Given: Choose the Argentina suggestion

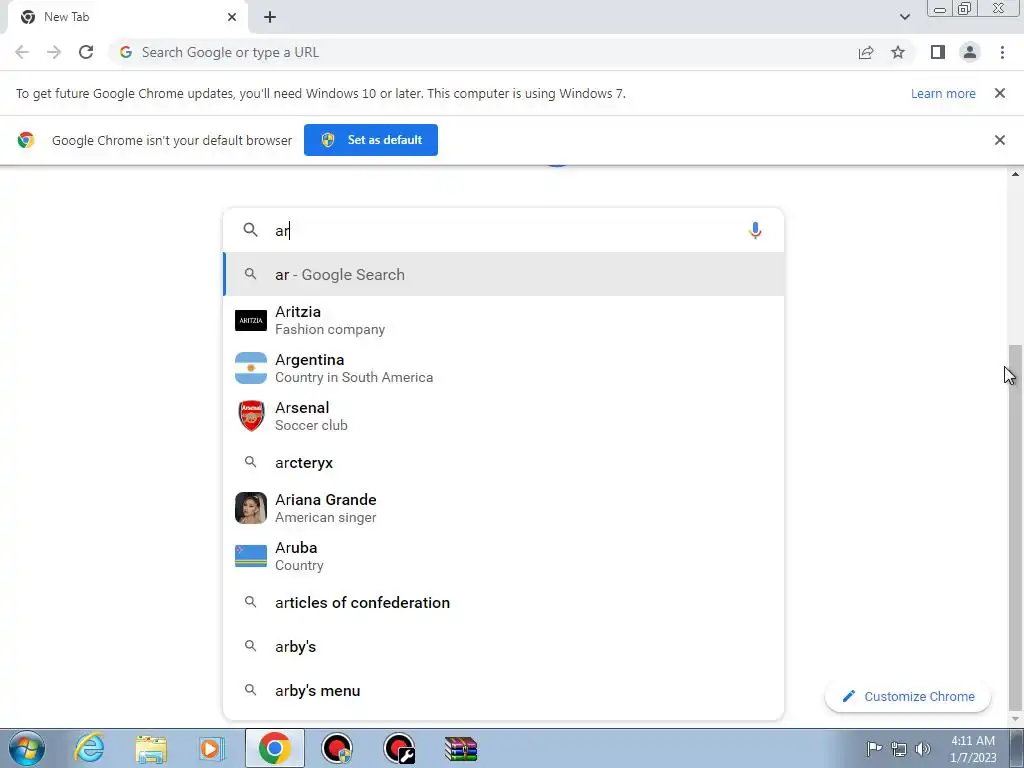Looking at the screenshot, I should coord(504,368).
